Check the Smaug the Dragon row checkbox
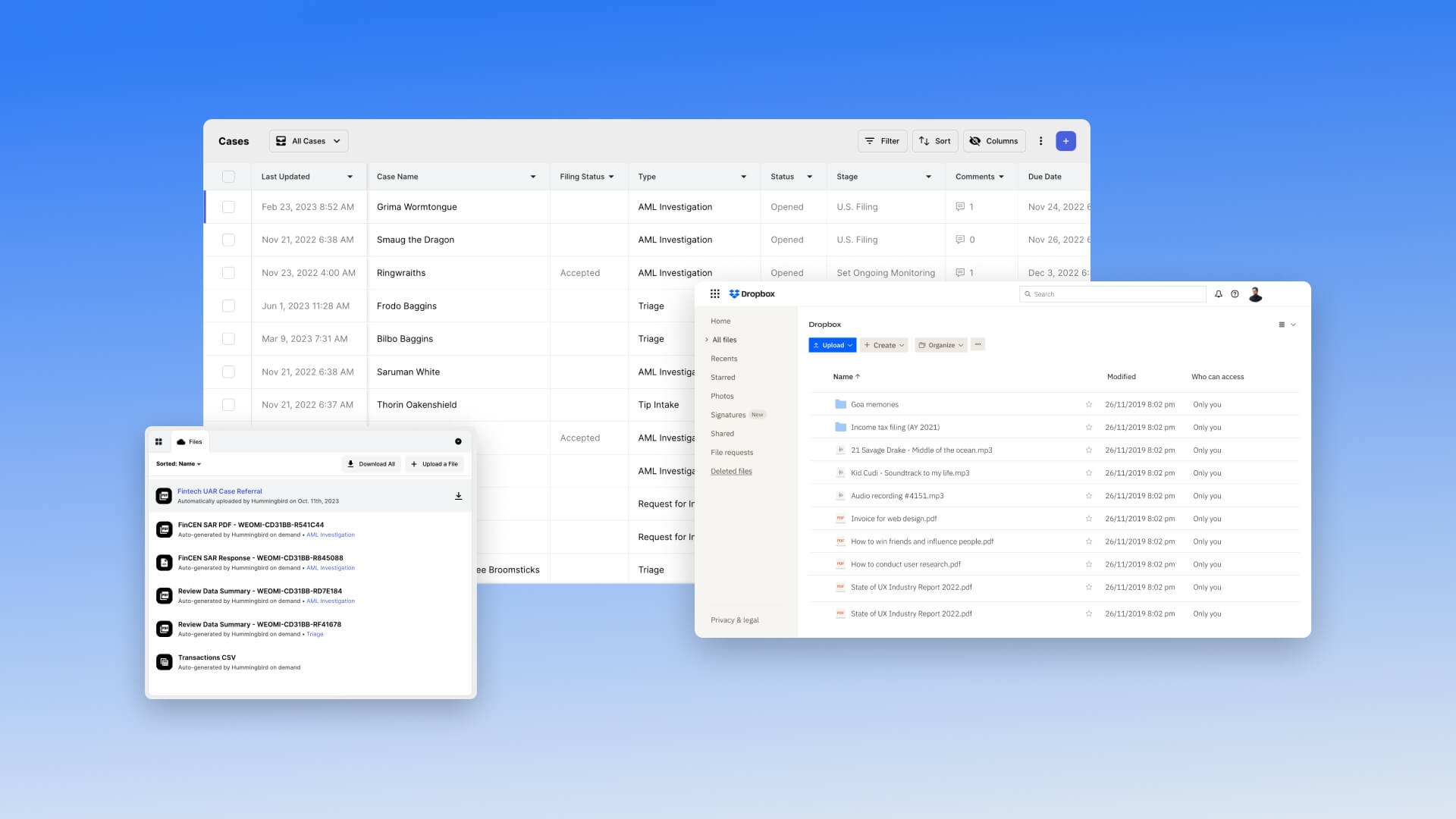 228,240
